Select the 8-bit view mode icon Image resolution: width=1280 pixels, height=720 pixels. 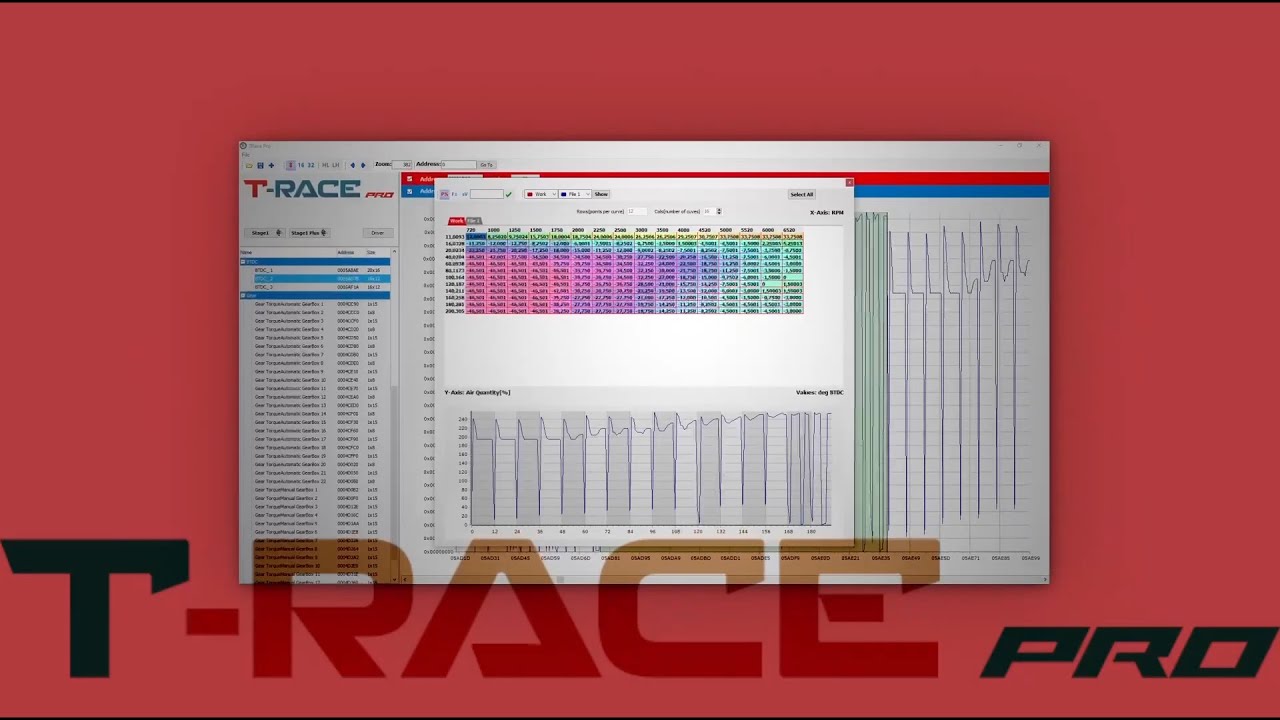pos(291,165)
